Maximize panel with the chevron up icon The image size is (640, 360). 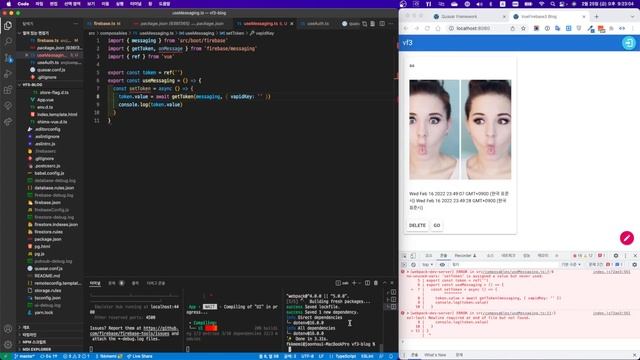point(384,283)
